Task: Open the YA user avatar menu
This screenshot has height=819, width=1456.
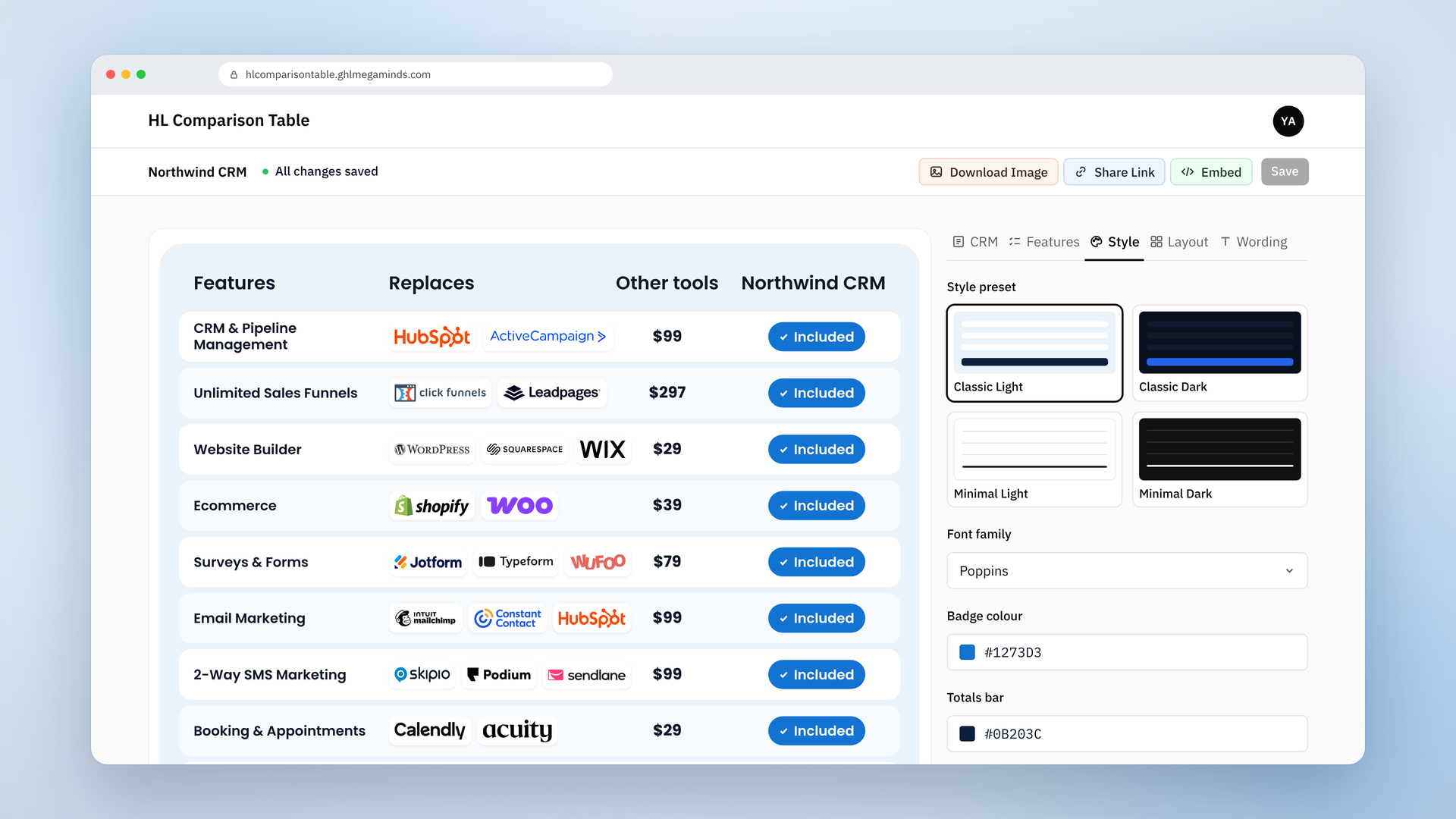Action: click(1288, 121)
